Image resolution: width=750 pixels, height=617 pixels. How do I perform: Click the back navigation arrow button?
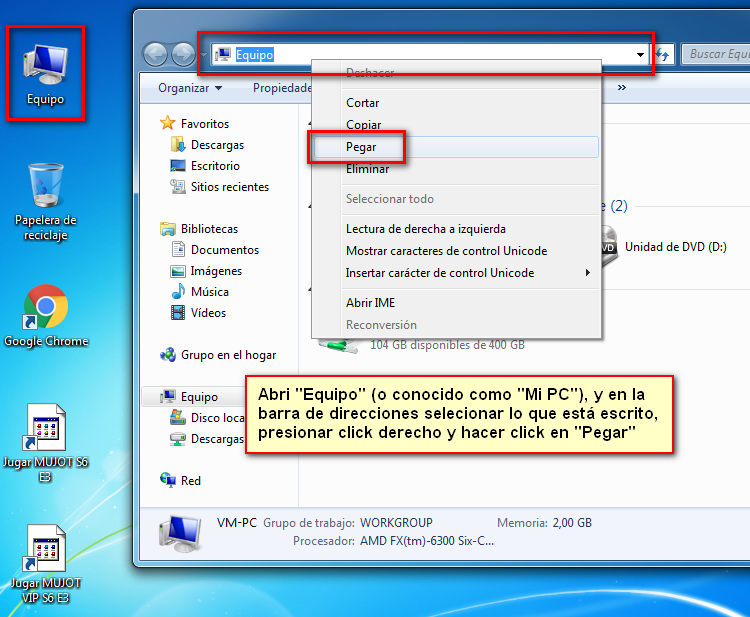[155, 55]
